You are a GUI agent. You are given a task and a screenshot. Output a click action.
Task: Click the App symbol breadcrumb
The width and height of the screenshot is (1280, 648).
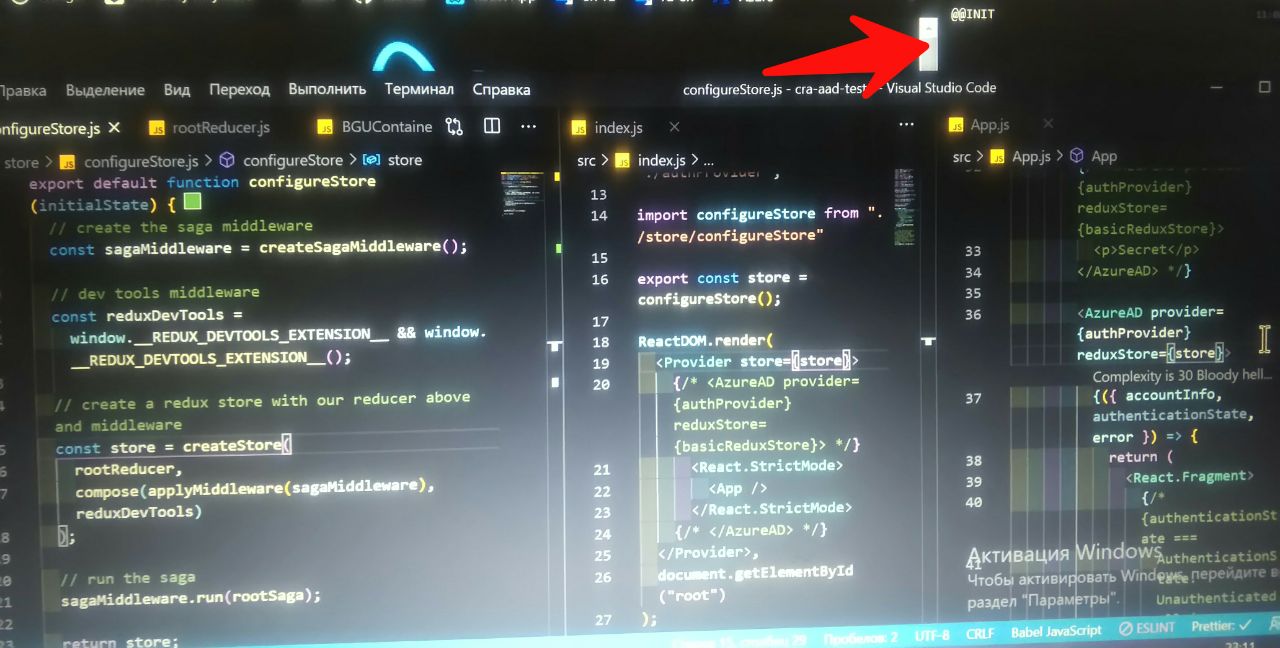coord(1104,156)
